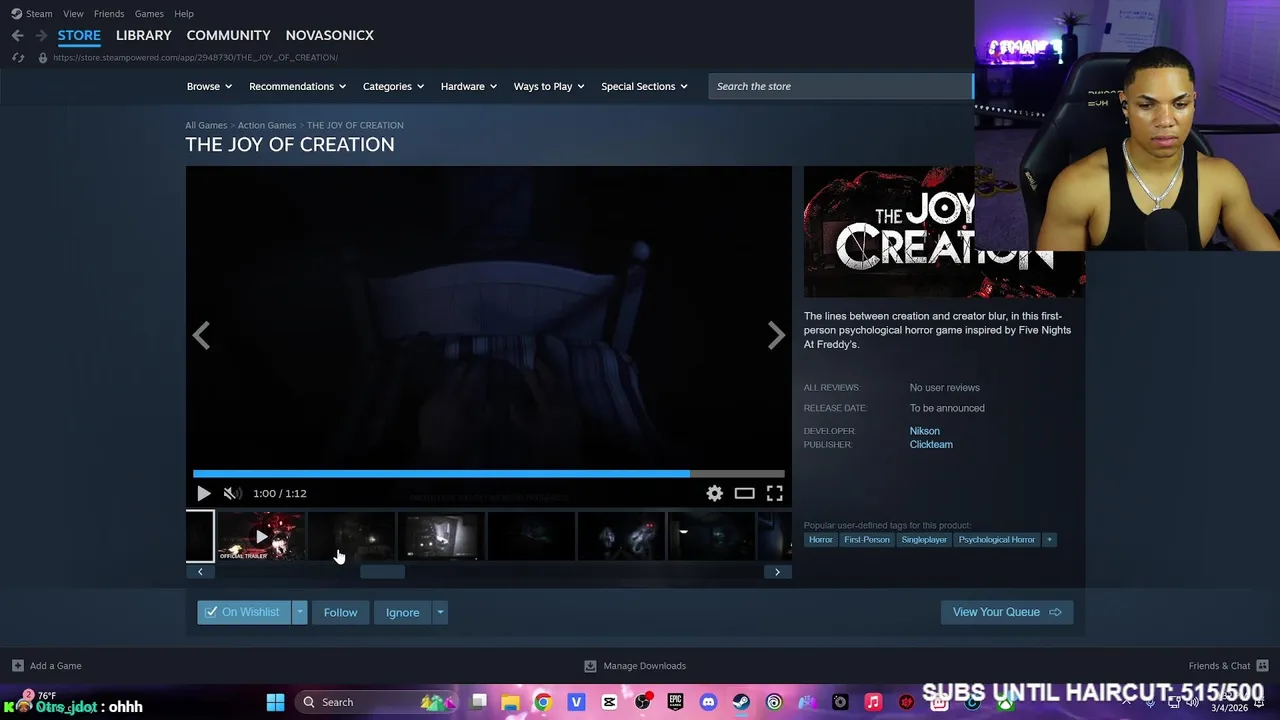Open video settings gear
This screenshot has height=720, width=1280.
tap(714, 493)
